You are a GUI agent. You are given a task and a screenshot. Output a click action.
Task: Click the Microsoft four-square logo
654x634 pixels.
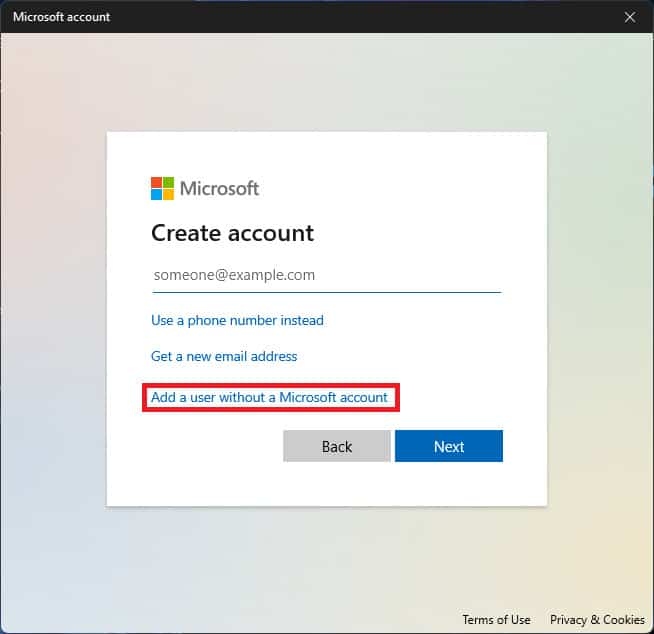(162, 188)
